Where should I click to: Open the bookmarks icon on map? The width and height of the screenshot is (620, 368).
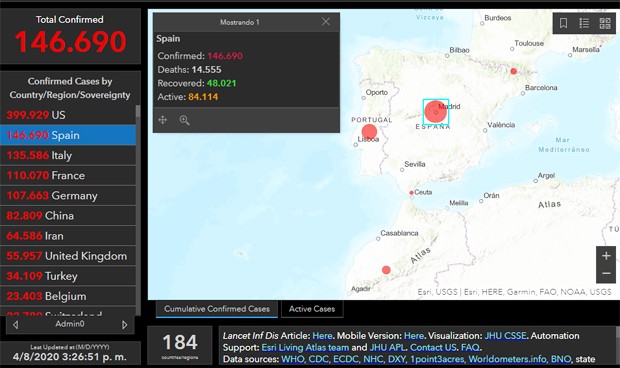coord(563,23)
